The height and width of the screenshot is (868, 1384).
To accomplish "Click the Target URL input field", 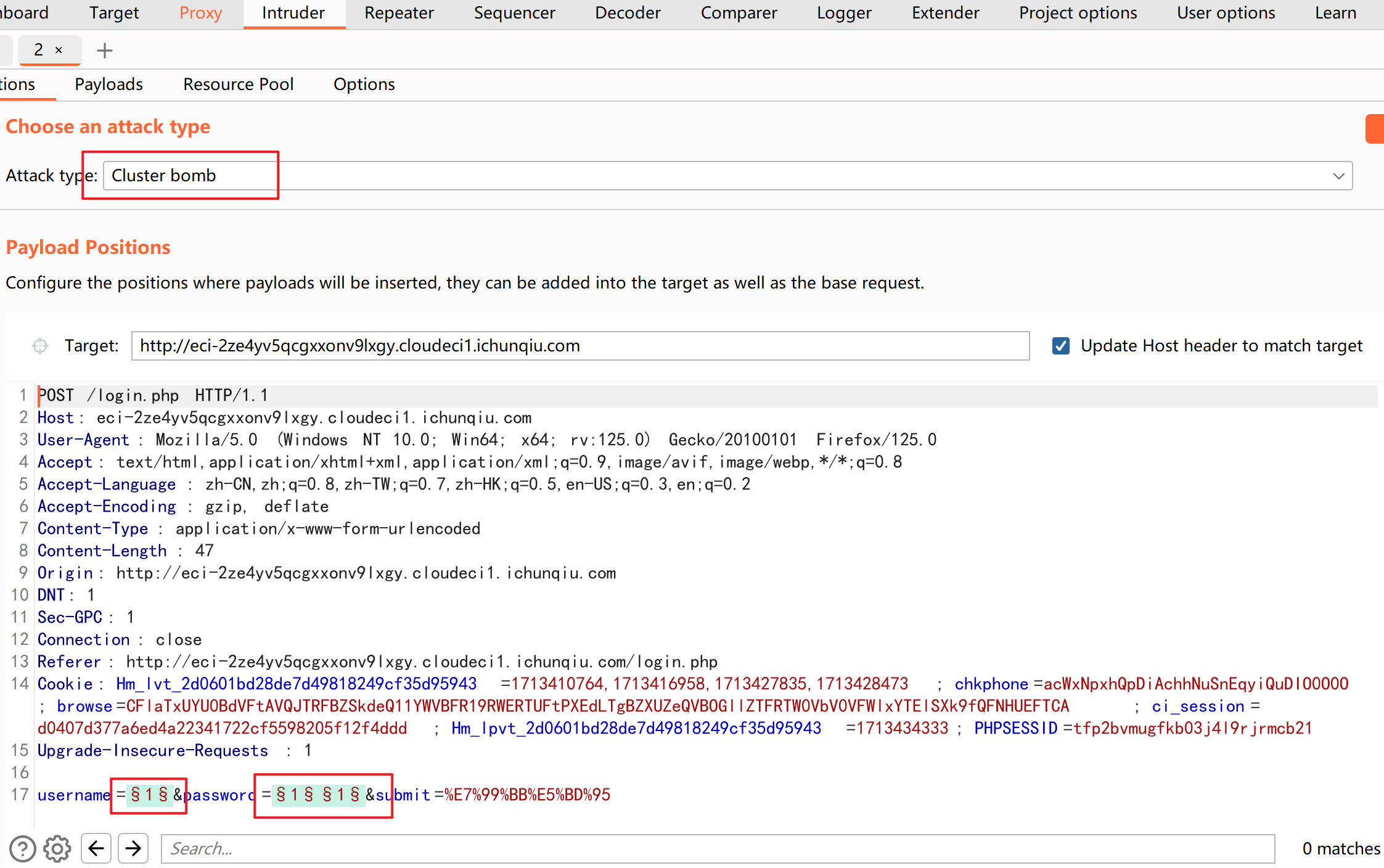I will click(x=579, y=346).
